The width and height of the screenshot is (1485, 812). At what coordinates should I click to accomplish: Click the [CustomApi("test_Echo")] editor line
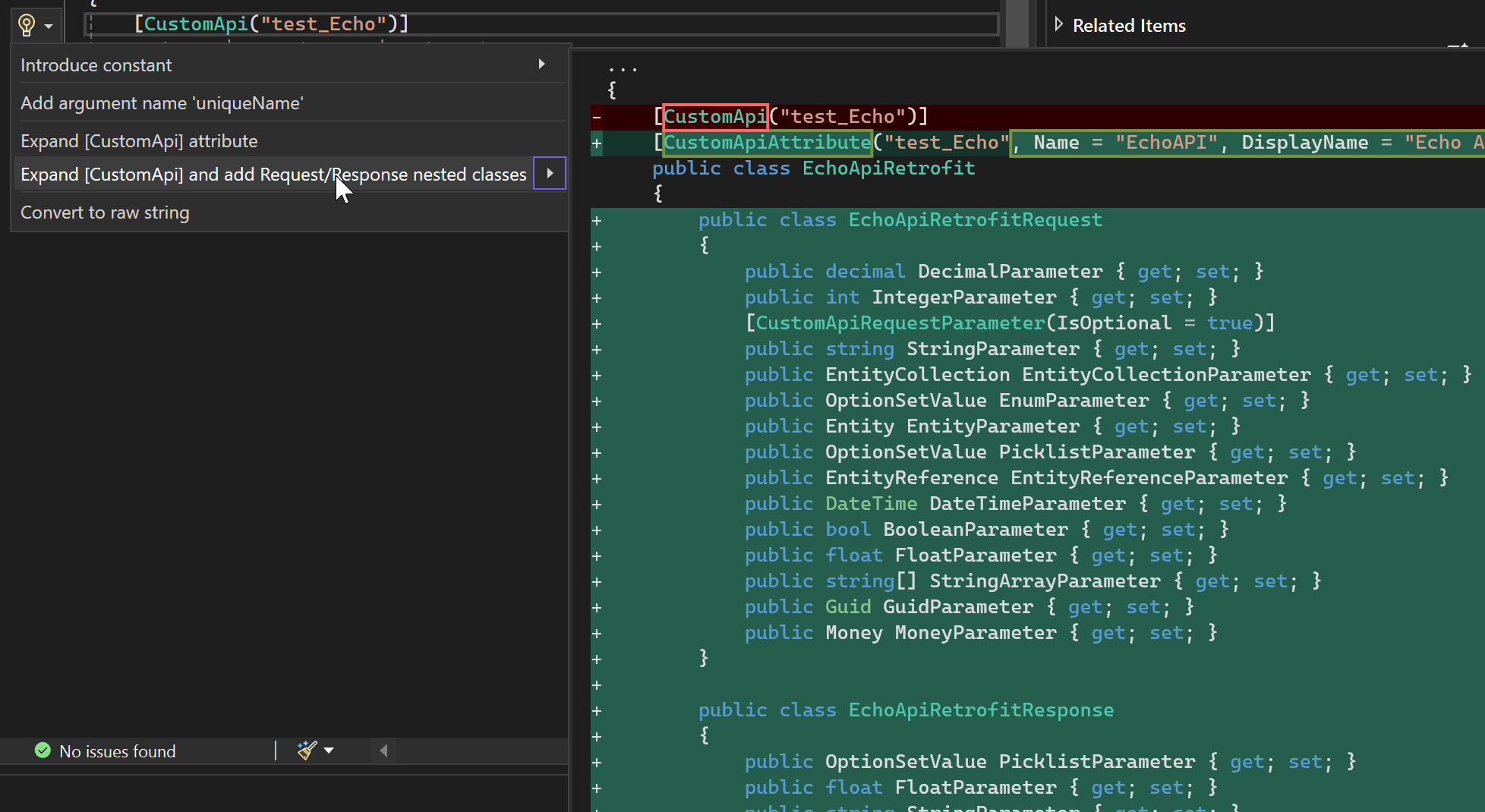(x=271, y=24)
